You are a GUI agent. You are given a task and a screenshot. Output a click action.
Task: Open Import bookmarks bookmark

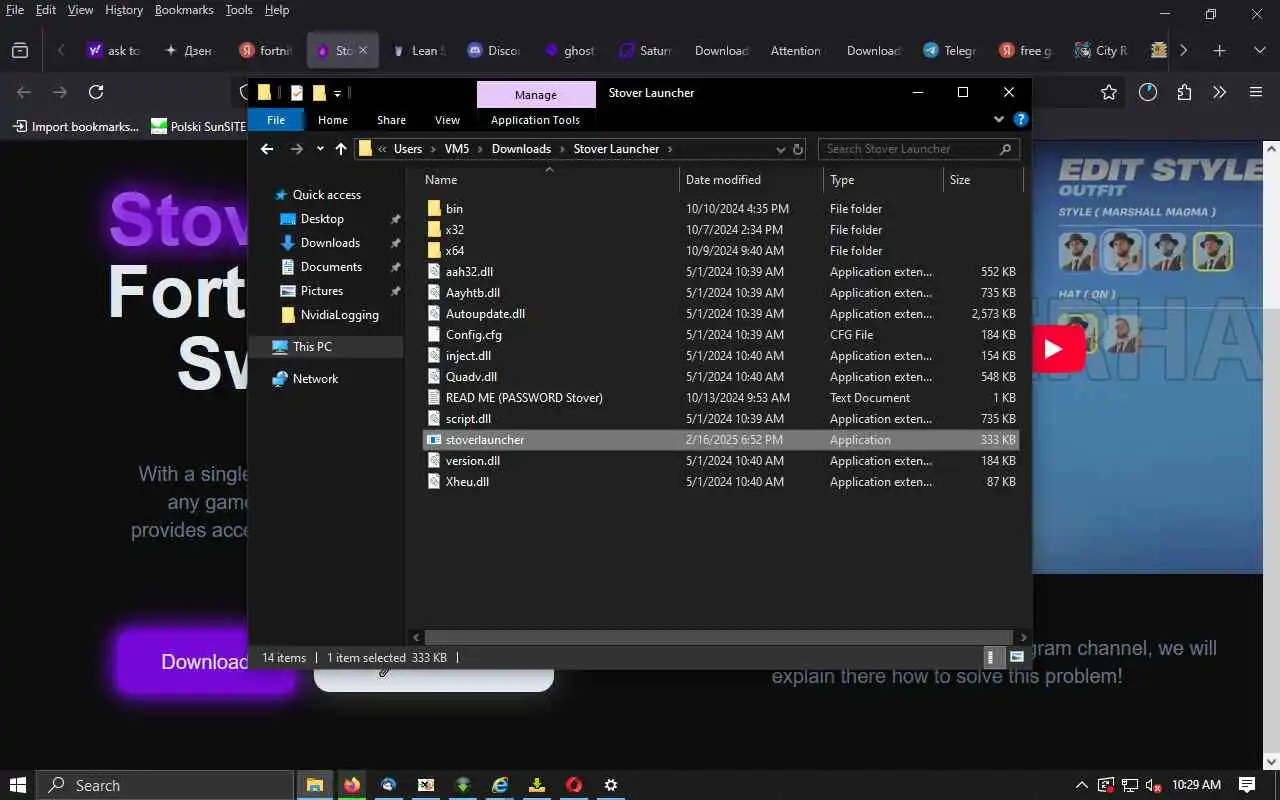75,126
